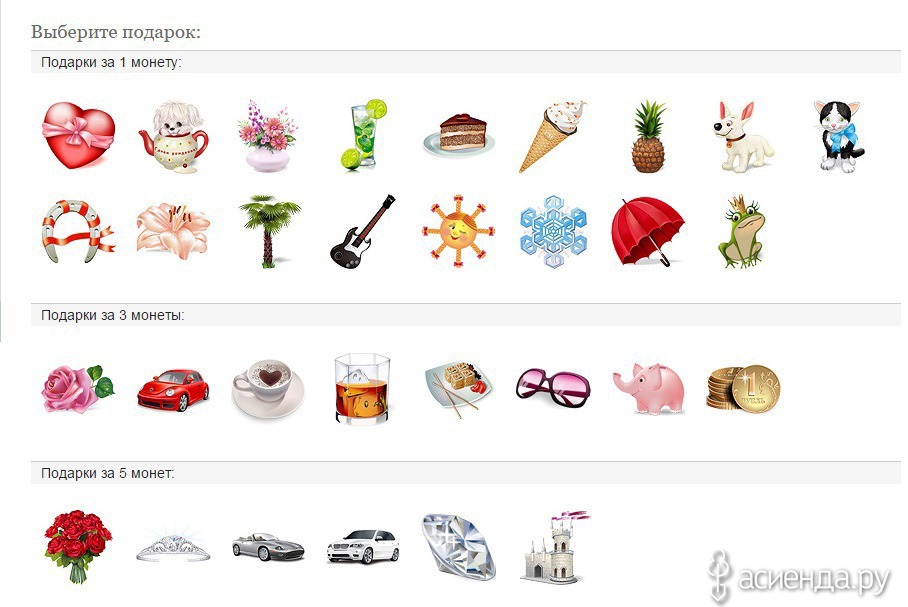Choose the whiskey glass with ice gift

click(363, 389)
